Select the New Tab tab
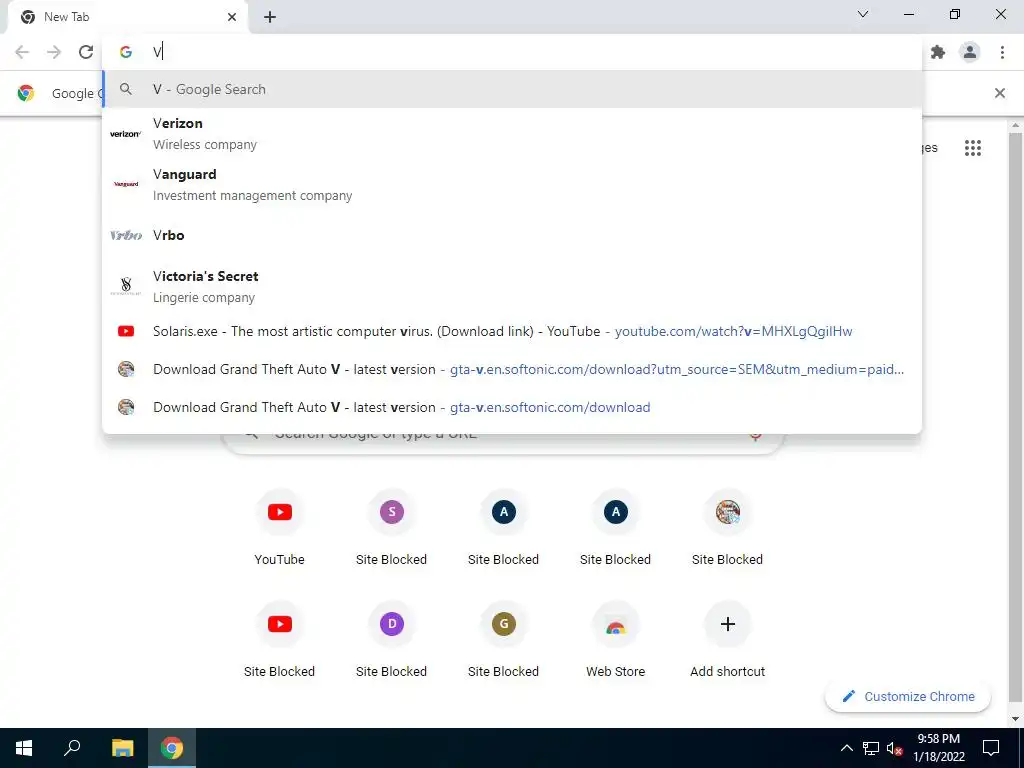 click(x=127, y=17)
